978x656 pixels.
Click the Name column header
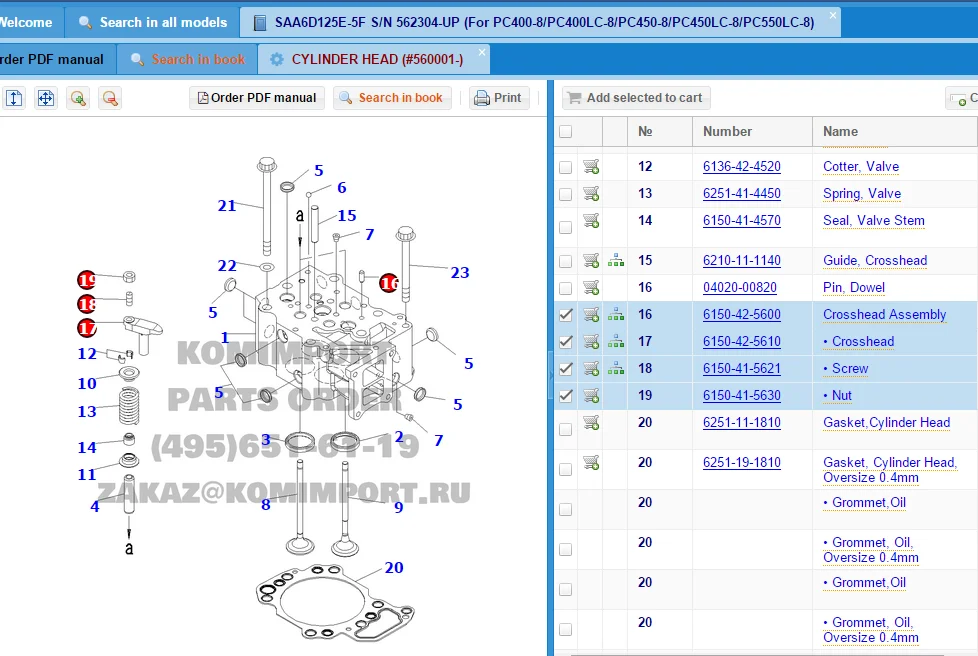pyautogui.click(x=840, y=132)
